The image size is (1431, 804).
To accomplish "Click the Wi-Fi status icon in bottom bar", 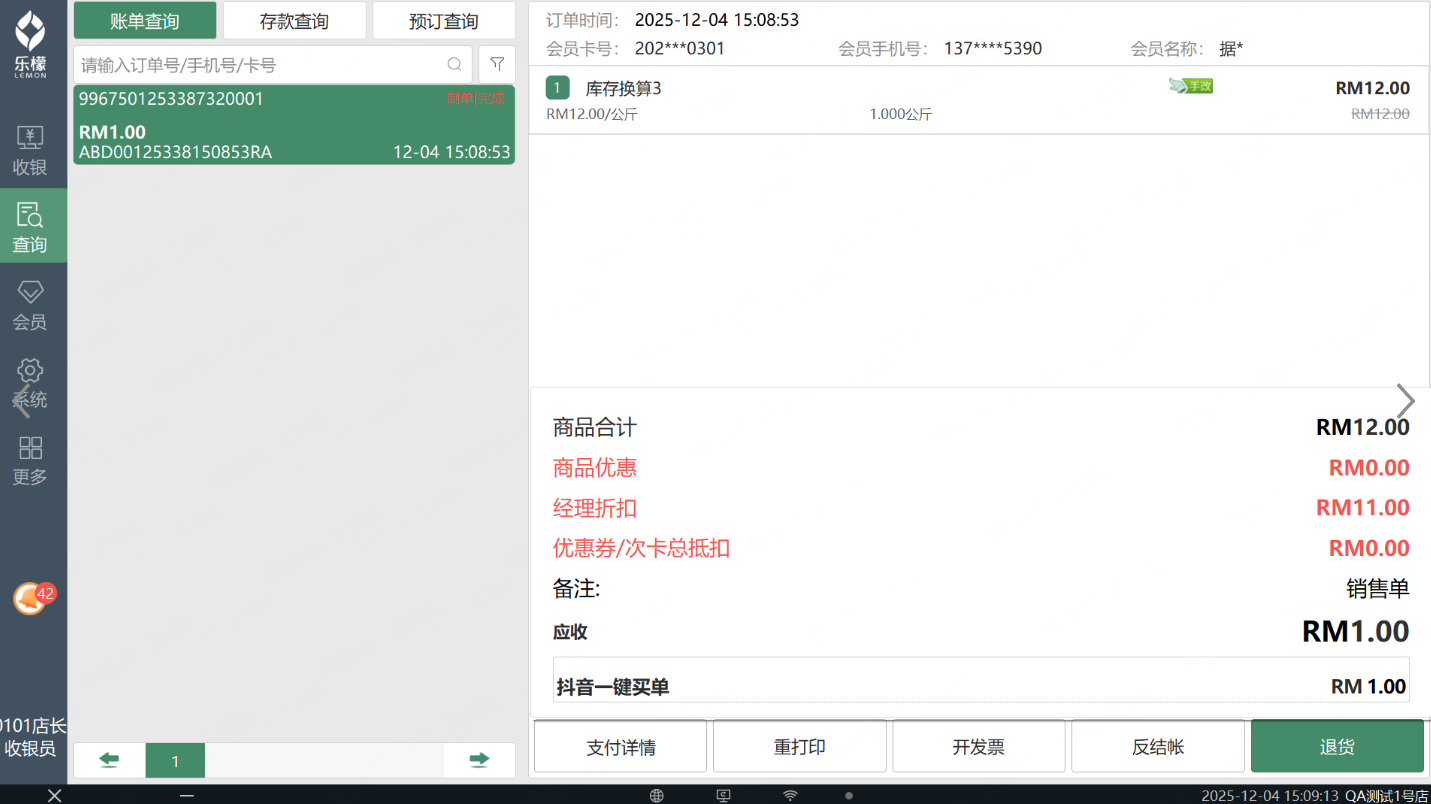I will [x=790, y=796].
